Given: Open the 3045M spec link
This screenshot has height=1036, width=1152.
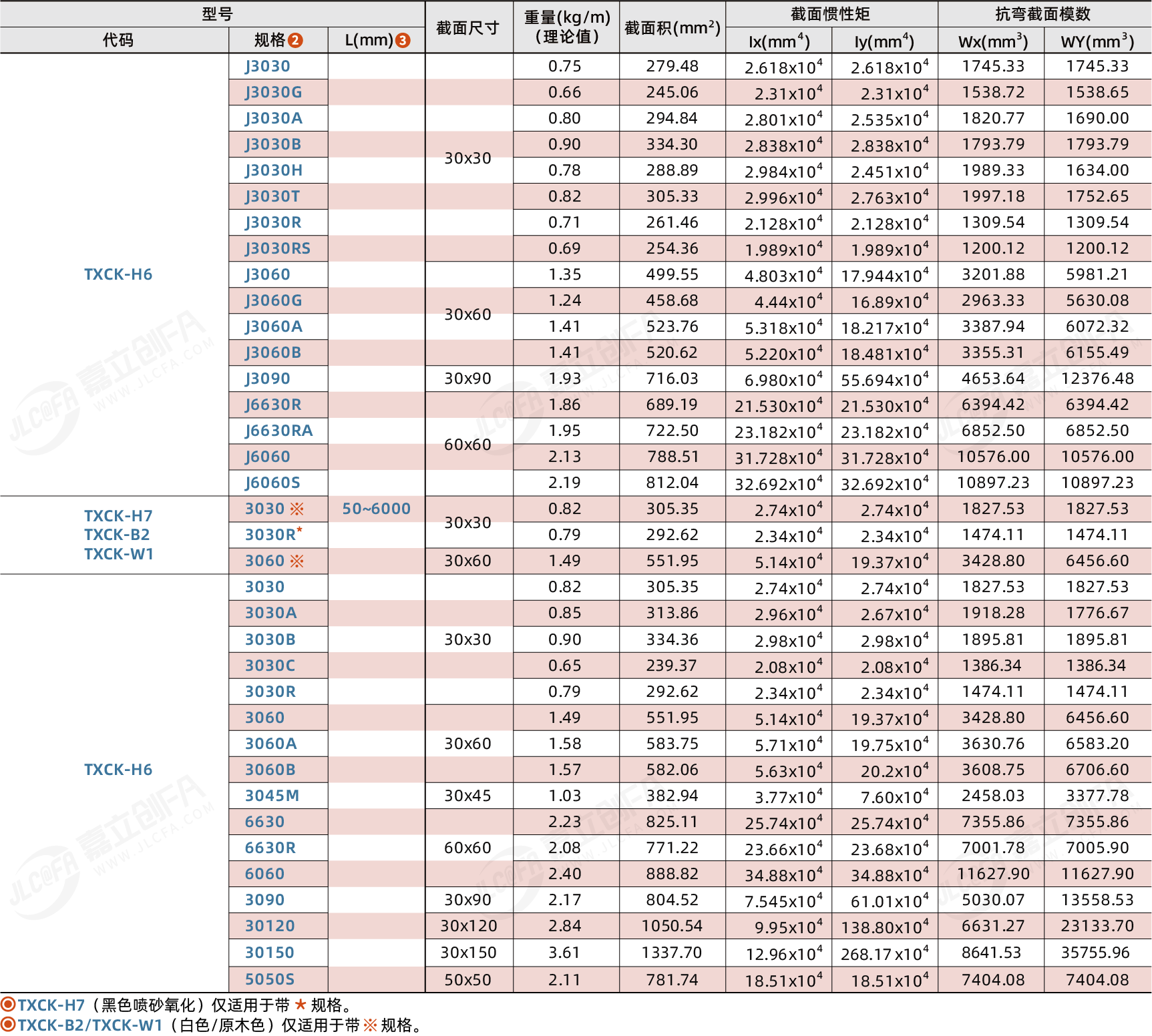Looking at the screenshot, I should coord(272,796).
